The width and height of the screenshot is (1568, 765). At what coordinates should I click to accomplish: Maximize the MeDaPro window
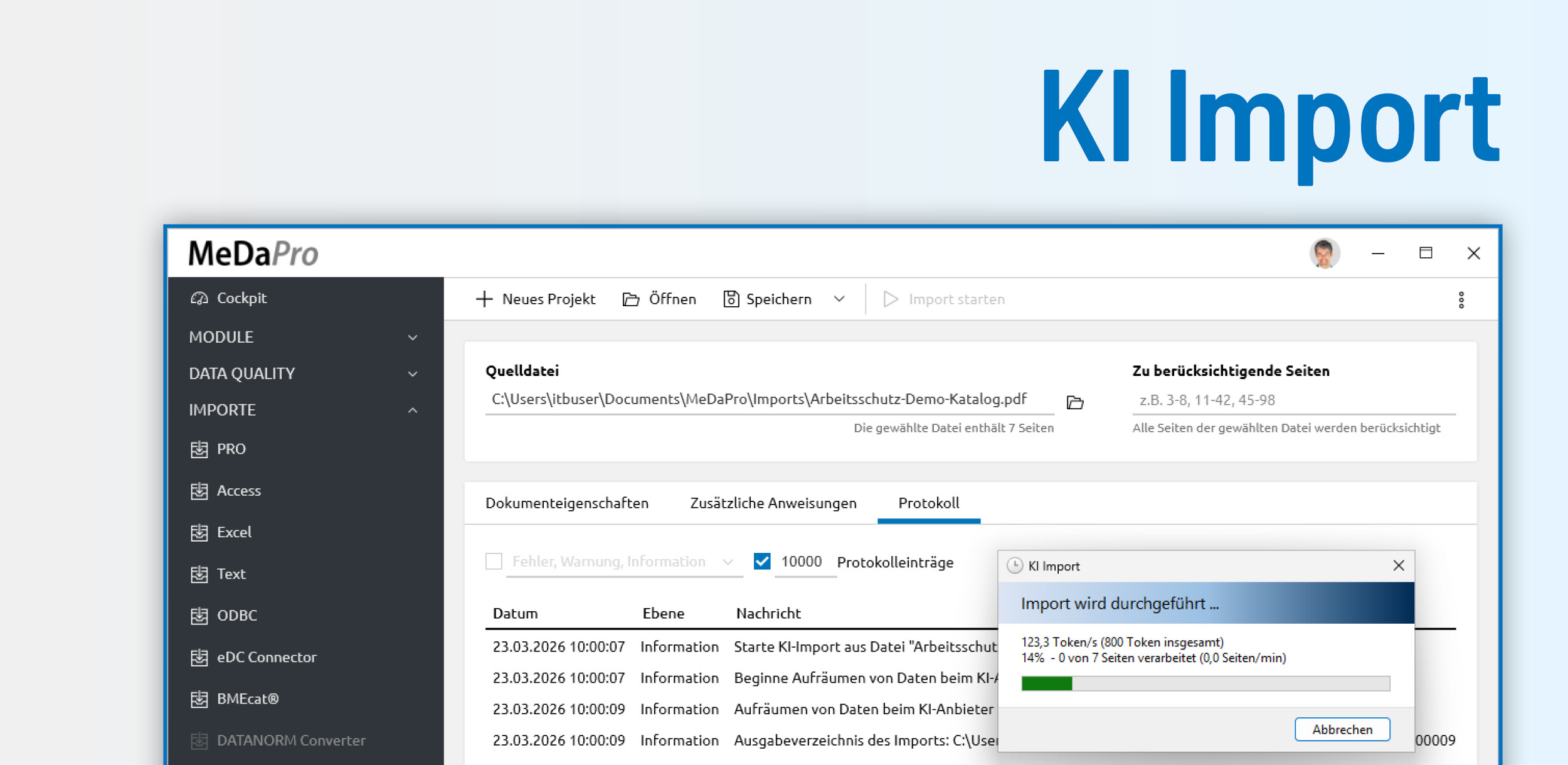tap(1426, 253)
